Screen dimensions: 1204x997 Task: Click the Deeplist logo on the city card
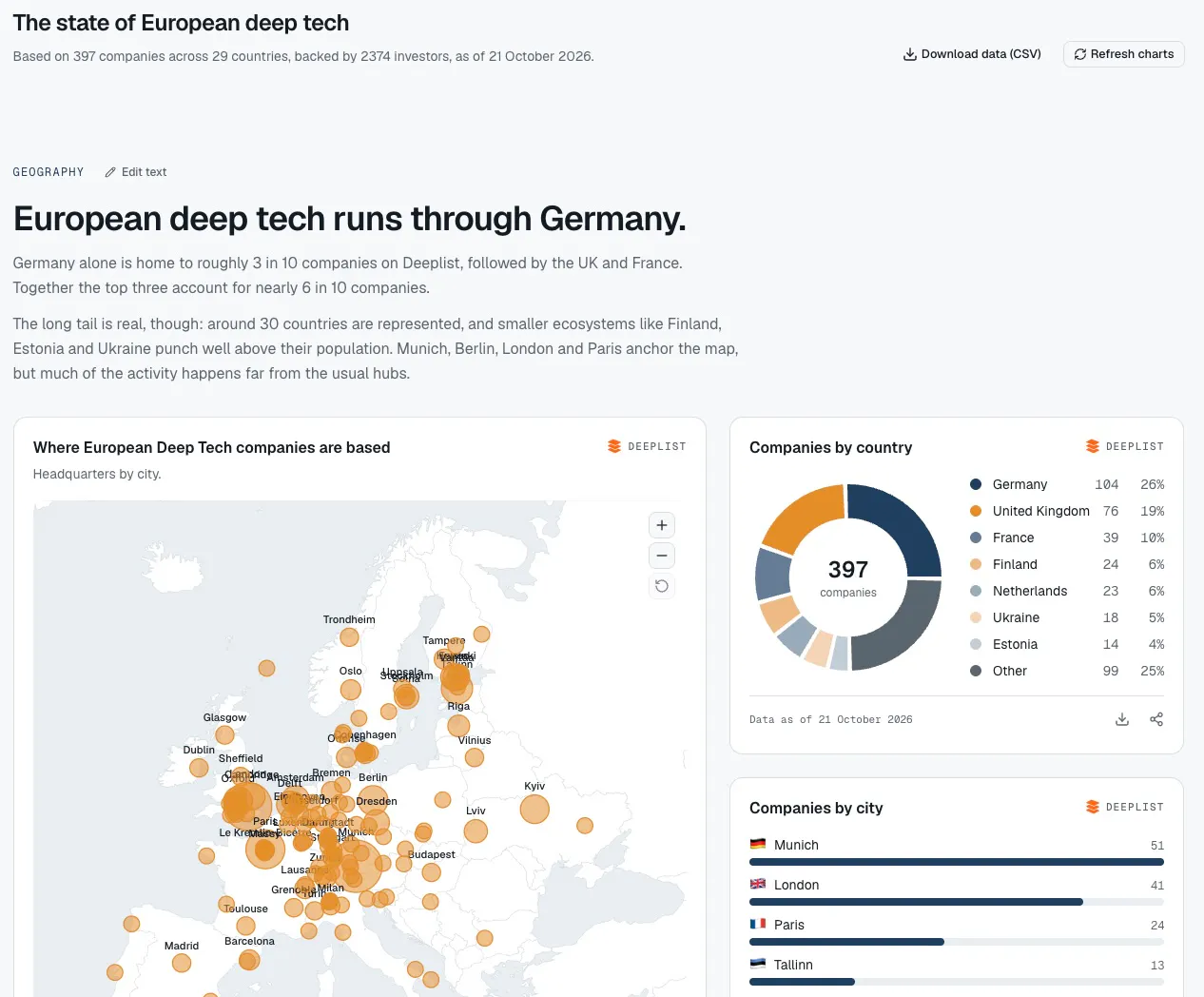point(1125,807)
